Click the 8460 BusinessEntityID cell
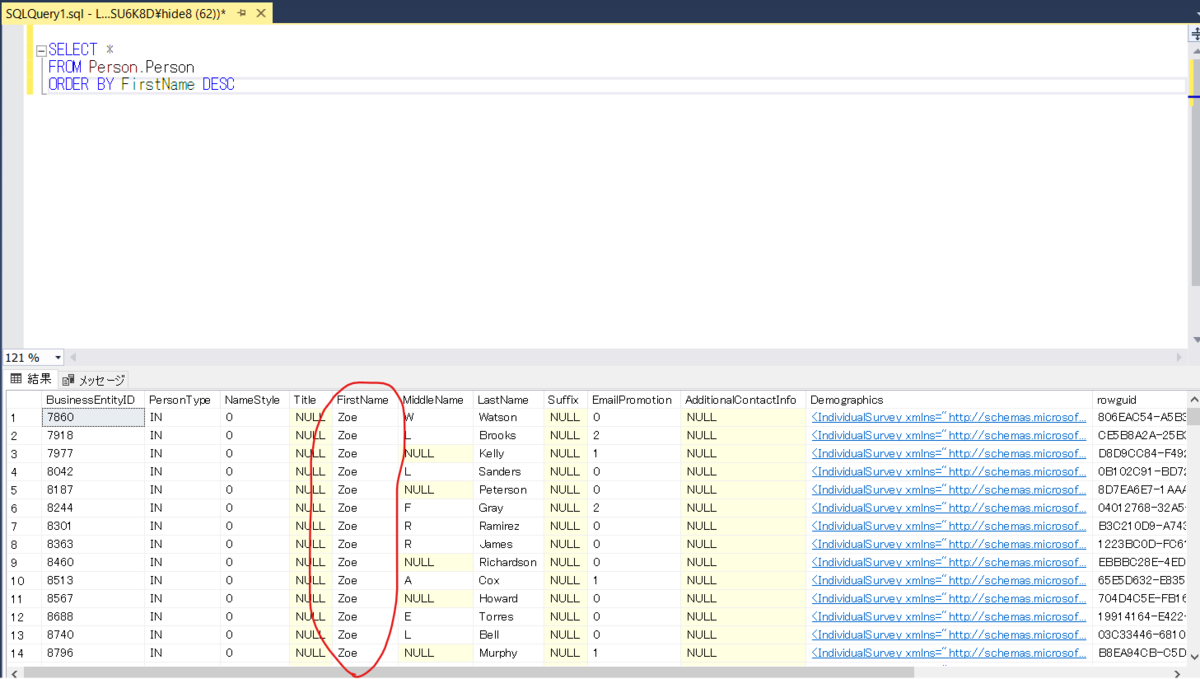Screen dimensions: 1200x679 pyautogui.click(x=93, y=562)
